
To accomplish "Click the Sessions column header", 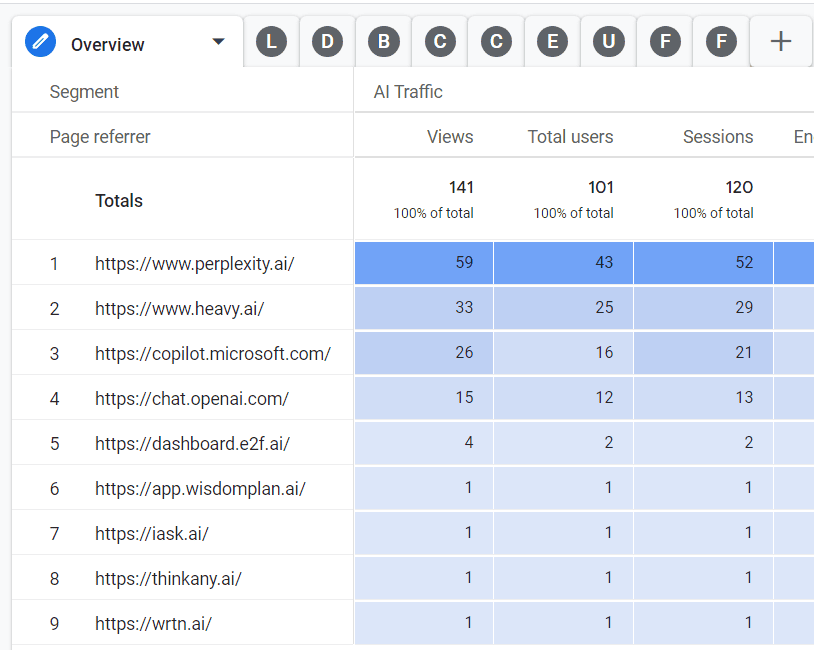I will coord(718,137).
